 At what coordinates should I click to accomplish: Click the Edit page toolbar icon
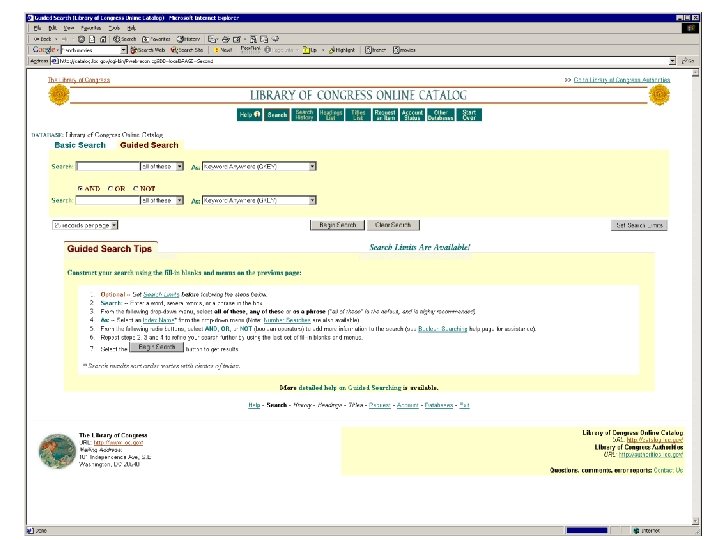(x=237, y=39)
